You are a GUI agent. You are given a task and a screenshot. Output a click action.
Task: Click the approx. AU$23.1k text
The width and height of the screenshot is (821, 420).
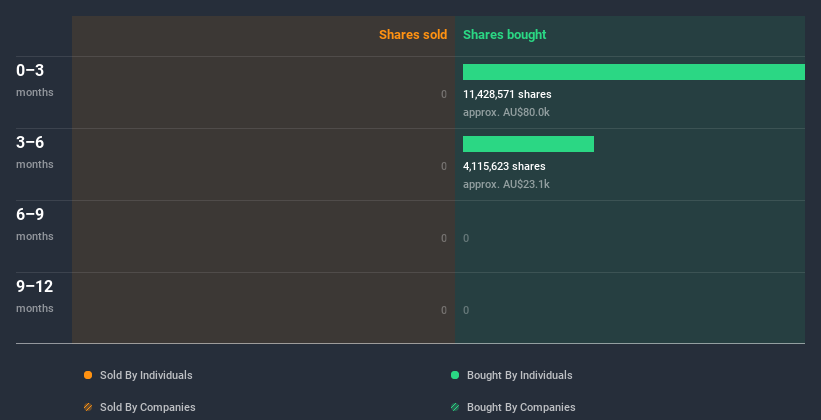506,184
